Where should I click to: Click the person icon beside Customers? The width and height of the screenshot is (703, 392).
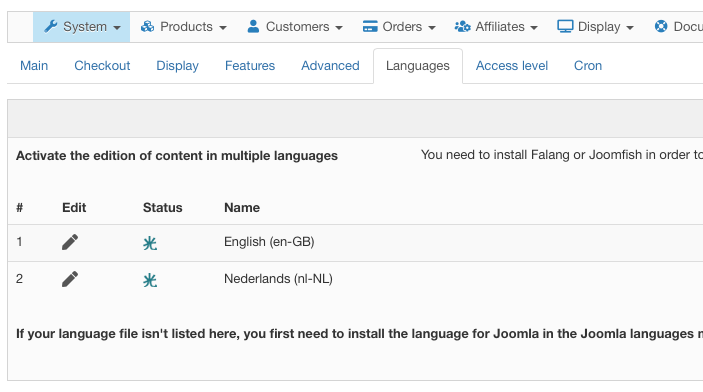click(253, 26)
